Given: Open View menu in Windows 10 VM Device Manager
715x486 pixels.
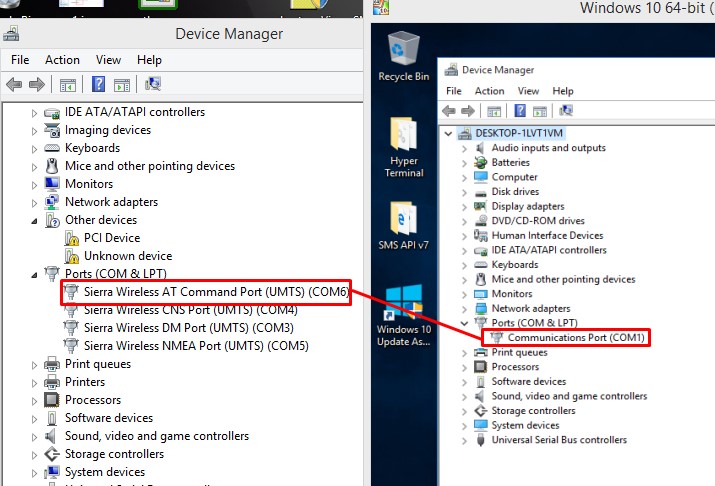Looking at the screenshot, I should click(x=528, y=91).
